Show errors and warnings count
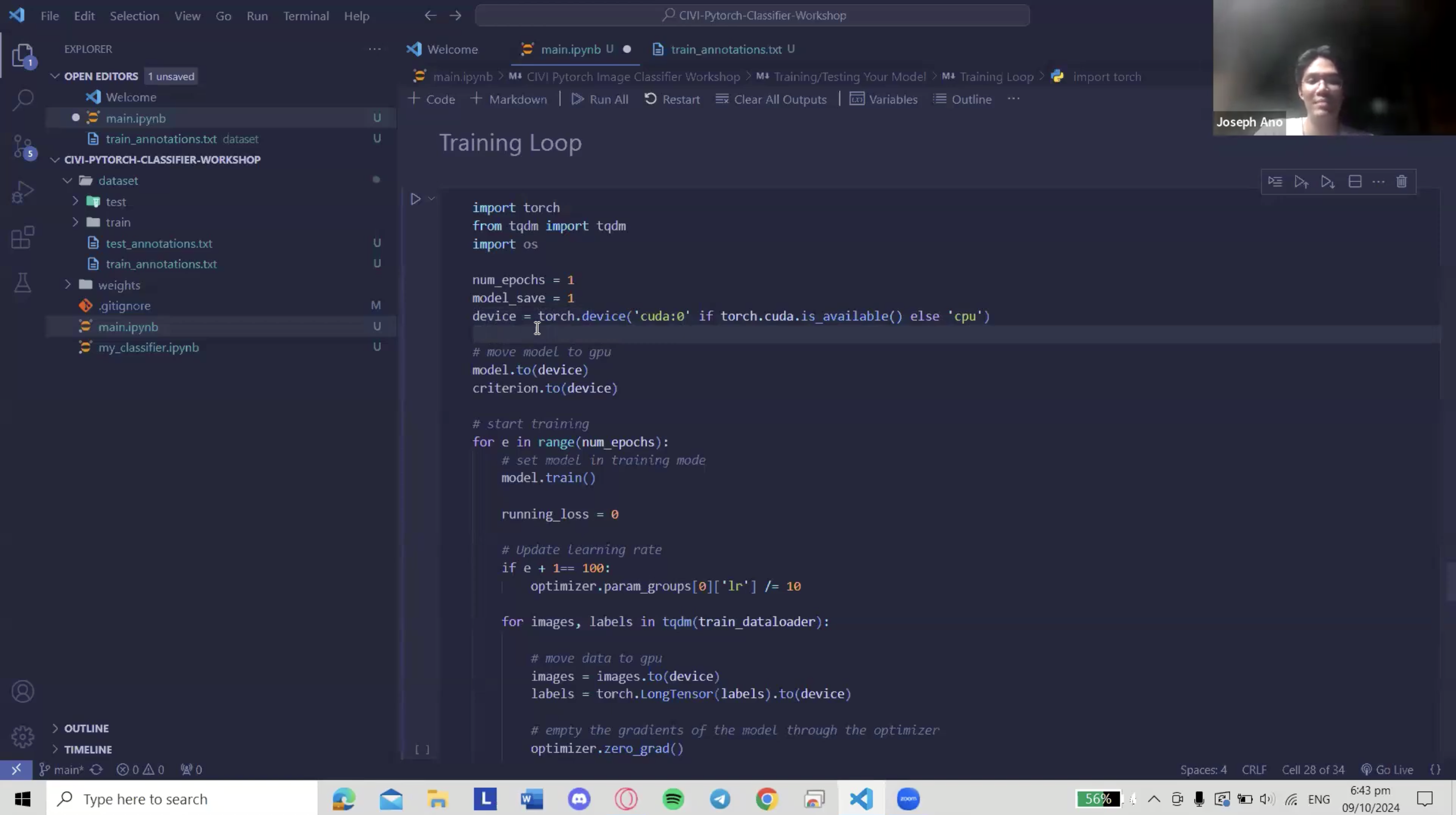 pos(140,769)
